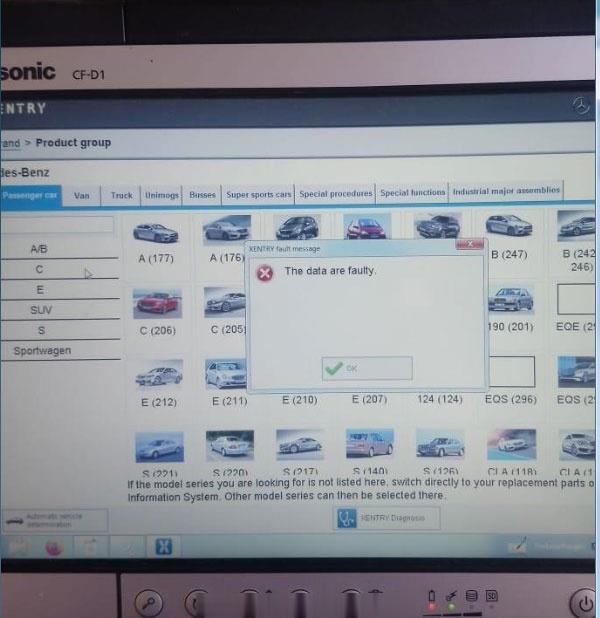Select the S (220) car thumbnail

pos(230,445)
